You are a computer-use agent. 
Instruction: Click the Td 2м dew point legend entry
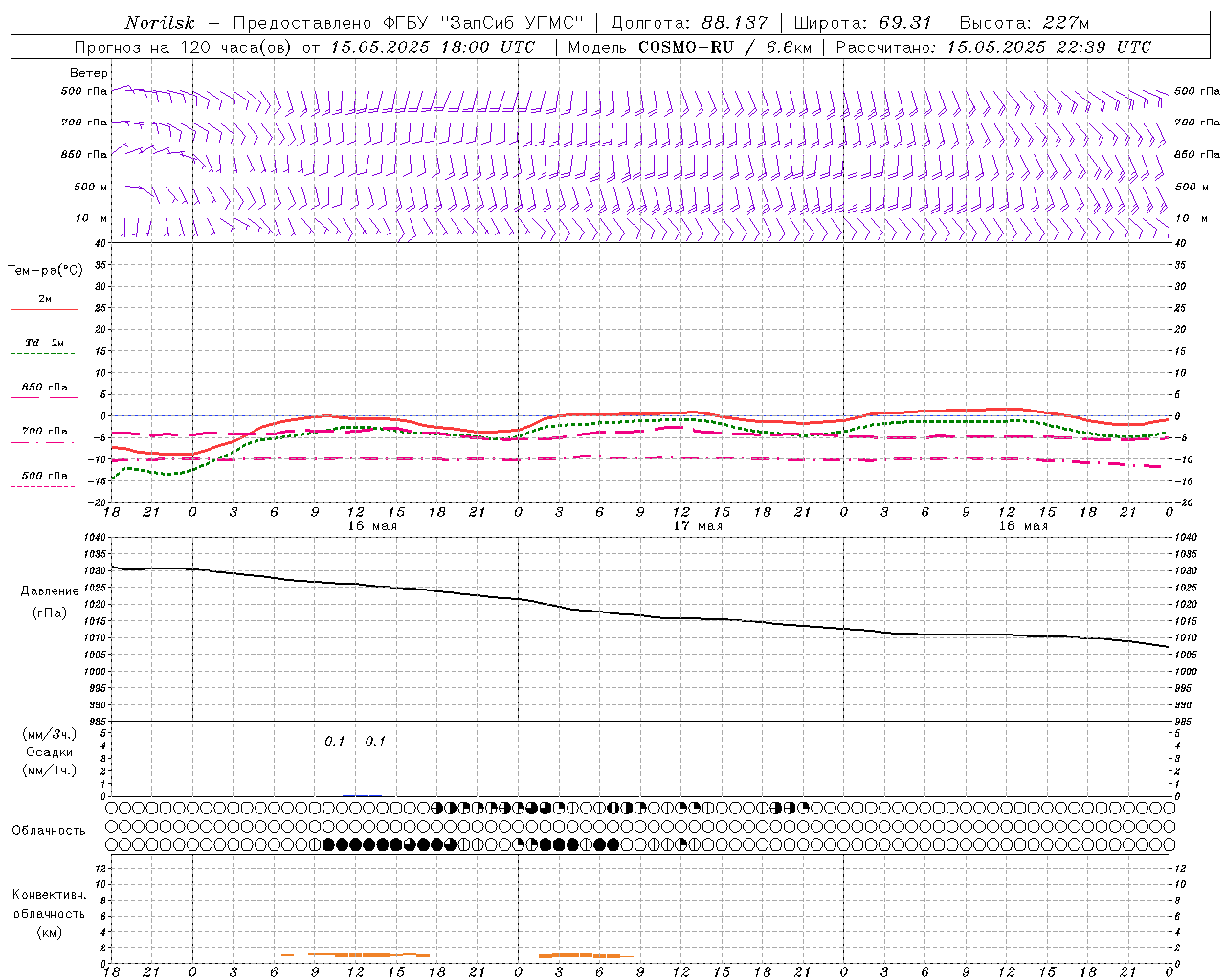click(44, 343)
